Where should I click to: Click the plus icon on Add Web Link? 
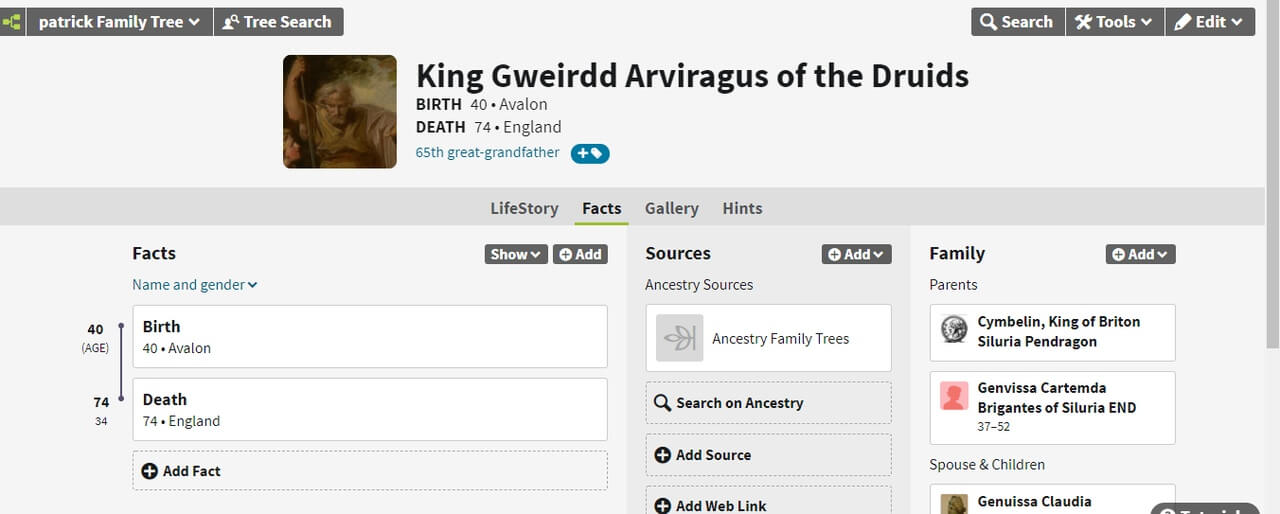tap(662, 506)
